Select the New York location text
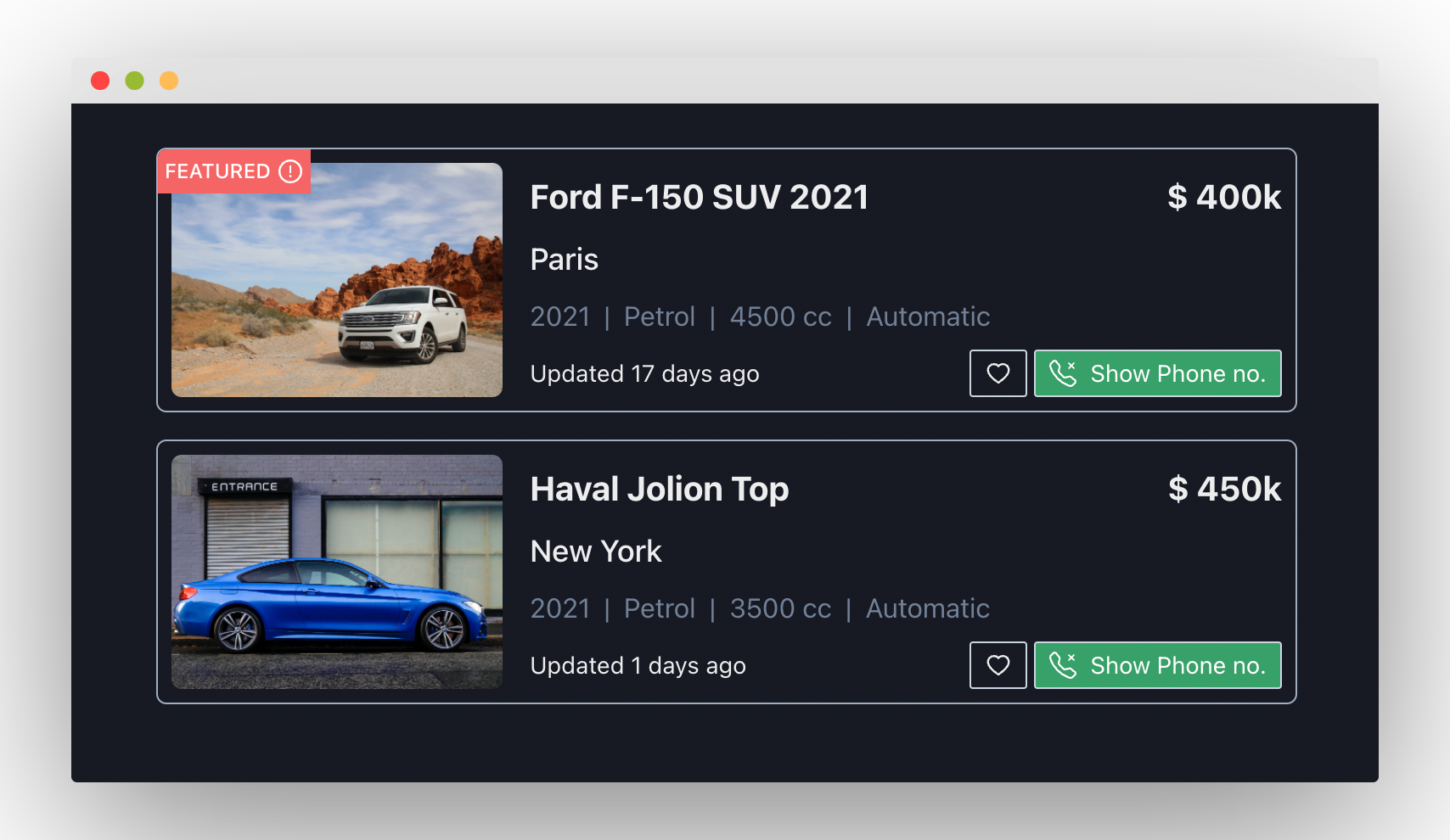The height and width of the screenshot is (840, 1450). (596, 552)
